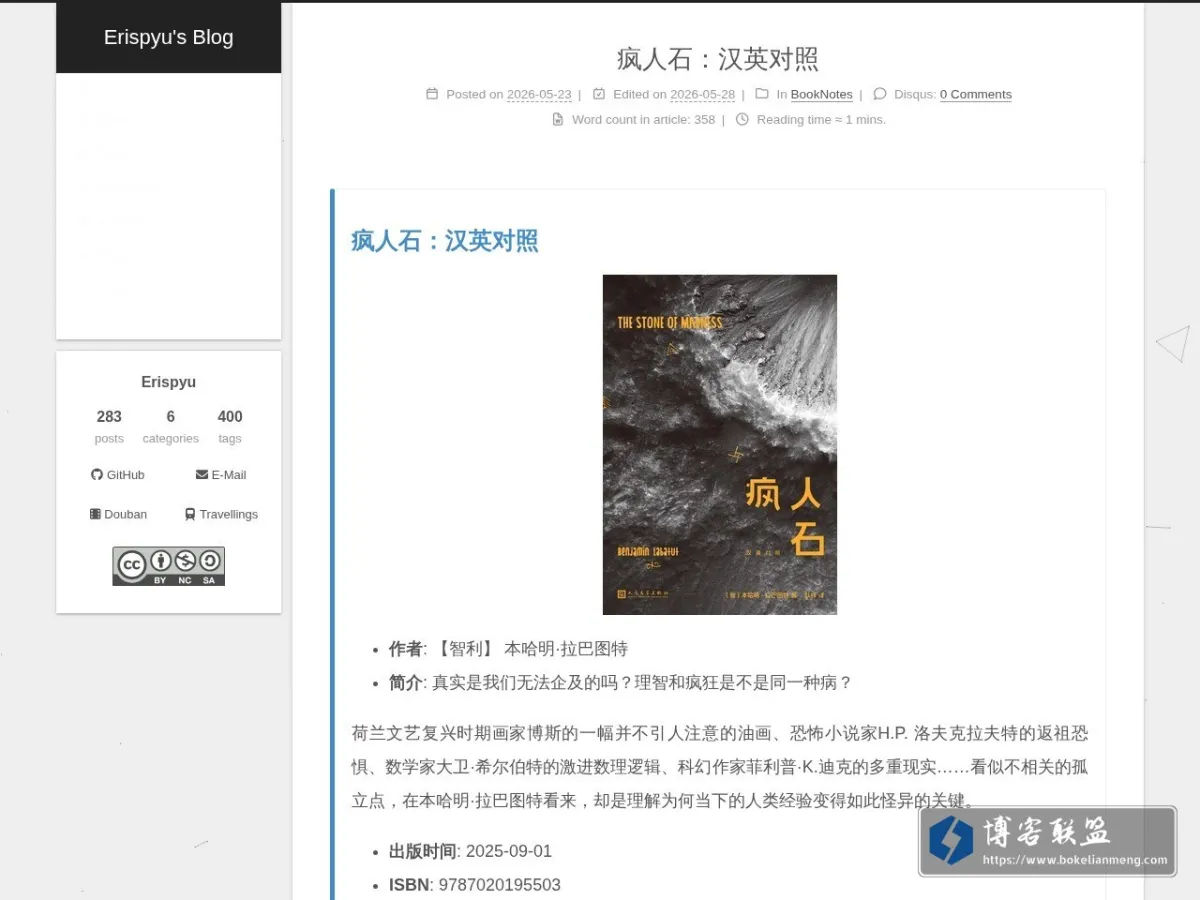
Task: Click the GitHub octocat icon
Action: pyautogui.click(x=97, y=475)
